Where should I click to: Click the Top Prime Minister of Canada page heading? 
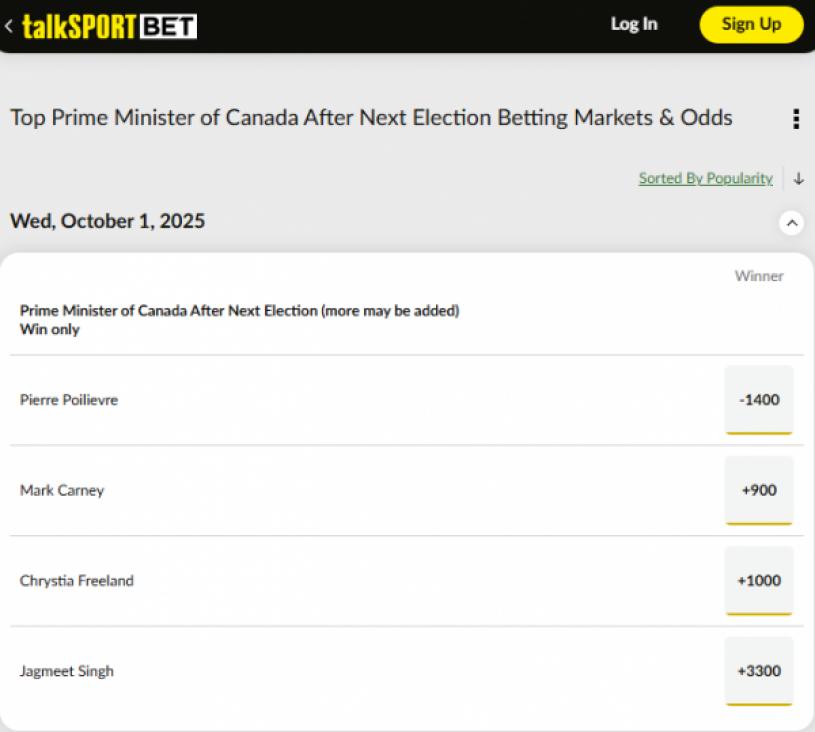[x=371, y=118]
